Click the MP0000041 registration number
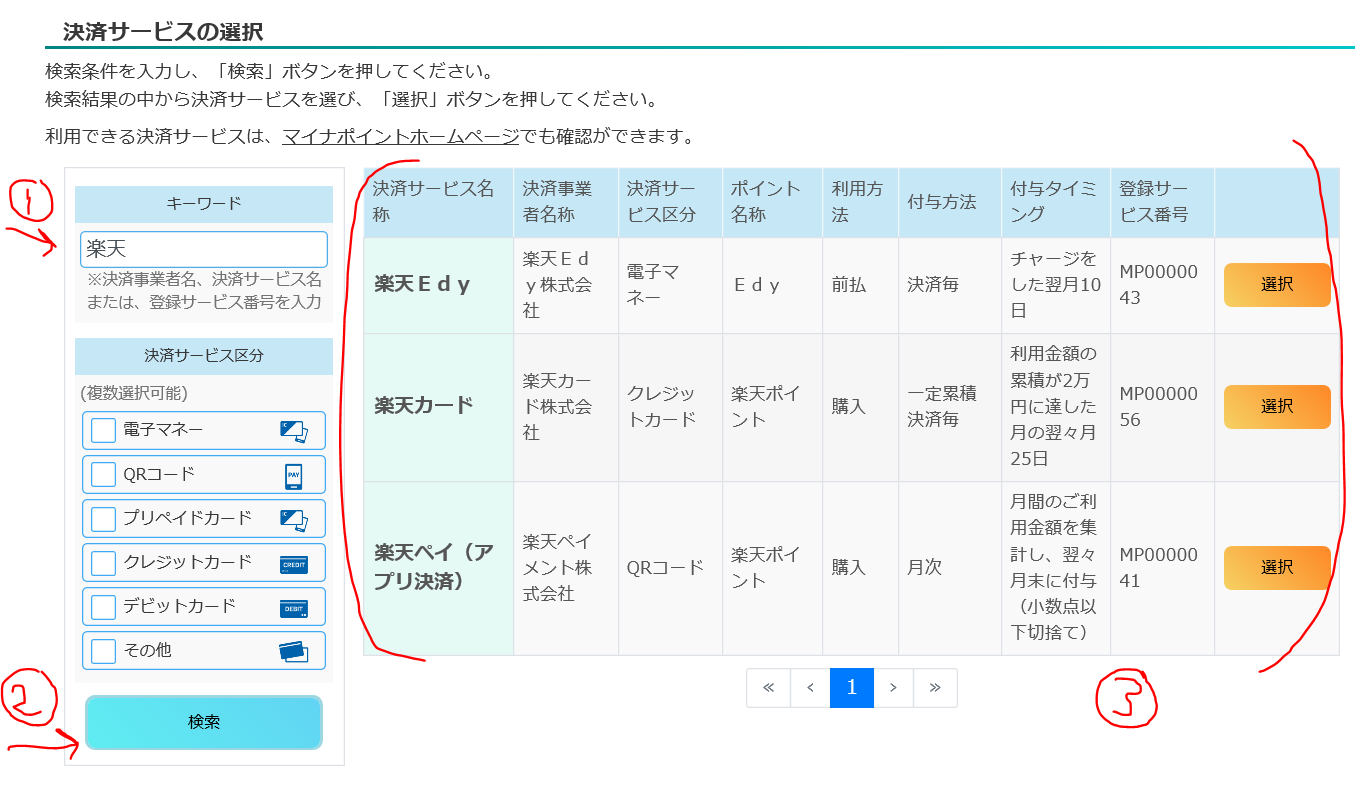This screenshot has height=804, width=1355. (x=1158, y=568)
